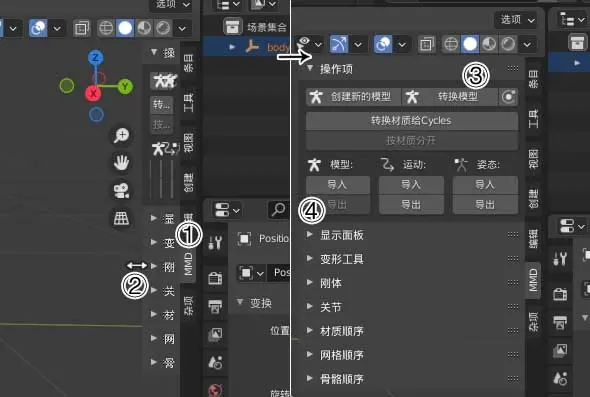Select material preview shading in the right screenshot viewport

coord(489,44)
